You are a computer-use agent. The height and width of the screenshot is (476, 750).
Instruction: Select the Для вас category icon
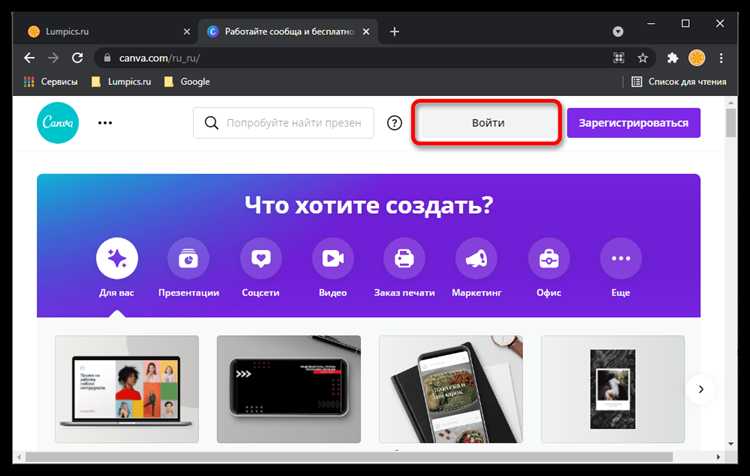point(117,259)
